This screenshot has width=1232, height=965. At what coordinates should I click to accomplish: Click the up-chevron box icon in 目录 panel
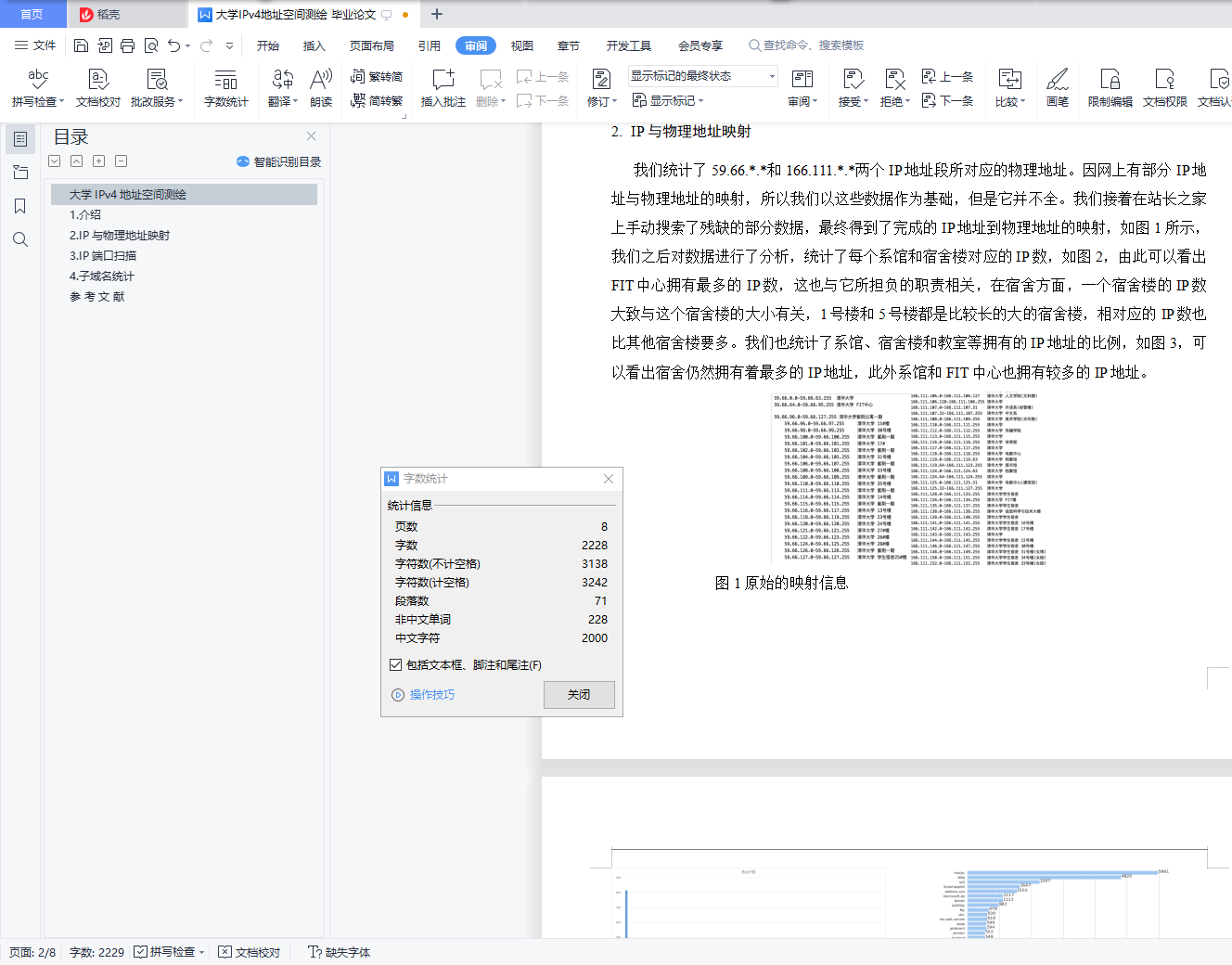[77, 161]
